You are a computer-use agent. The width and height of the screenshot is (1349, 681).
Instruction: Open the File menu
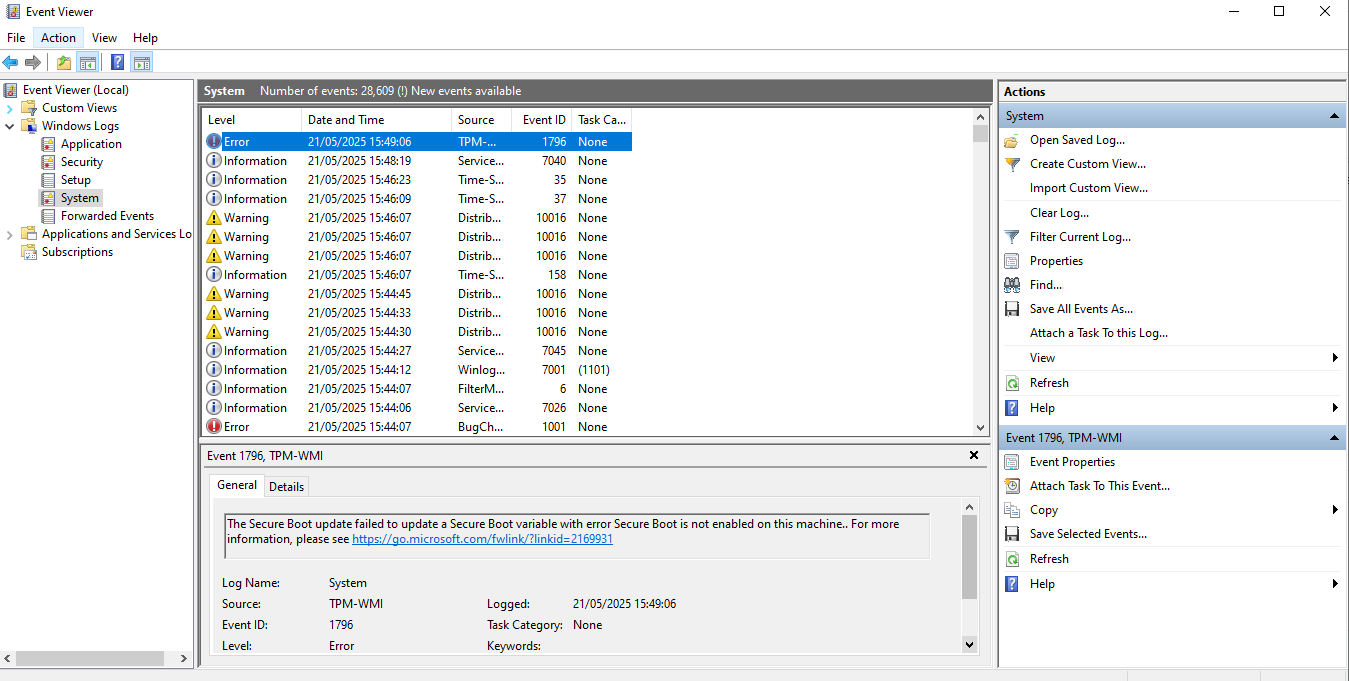[16, 38]
